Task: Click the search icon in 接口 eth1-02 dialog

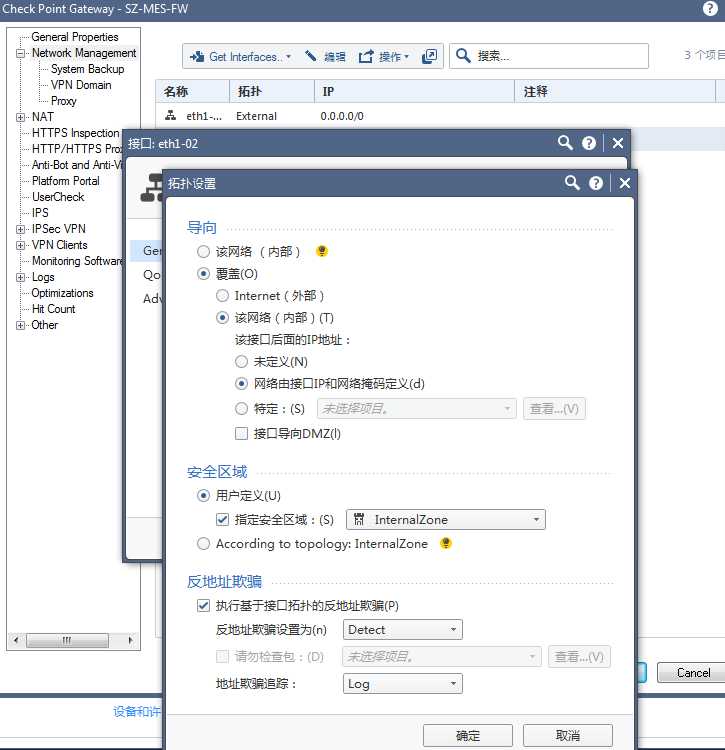Action: 565,143
